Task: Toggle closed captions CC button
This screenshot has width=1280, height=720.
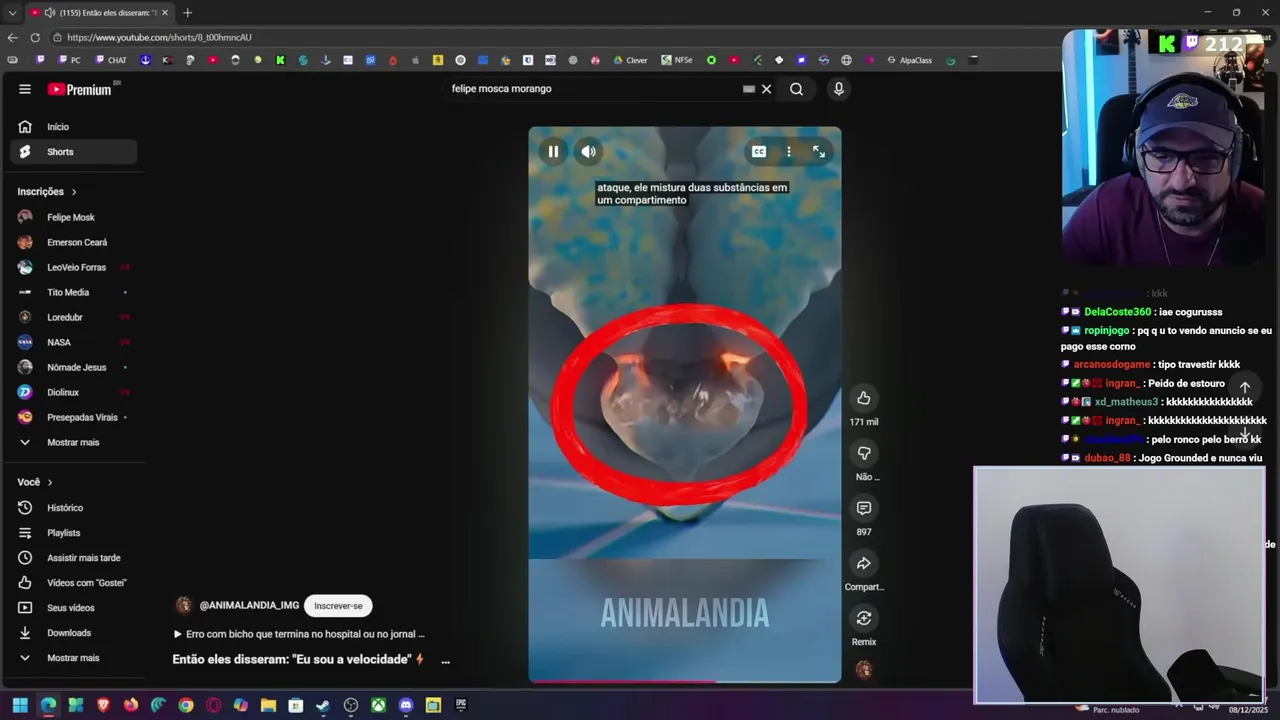Action: tap(759, 152)
